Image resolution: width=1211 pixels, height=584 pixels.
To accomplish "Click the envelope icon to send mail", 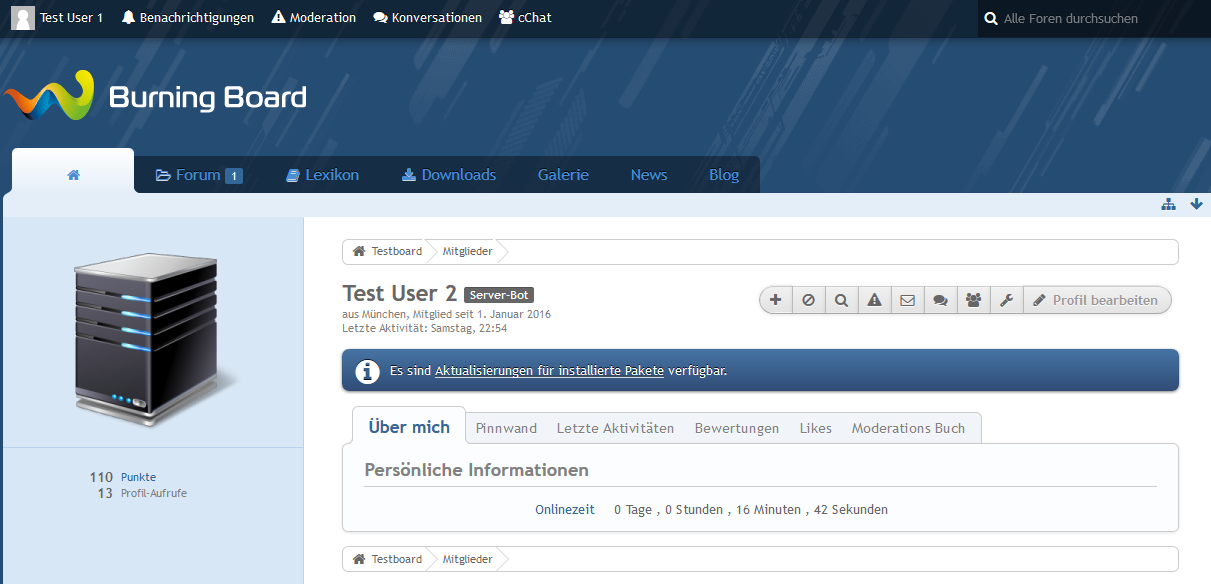I will point(907,300).
